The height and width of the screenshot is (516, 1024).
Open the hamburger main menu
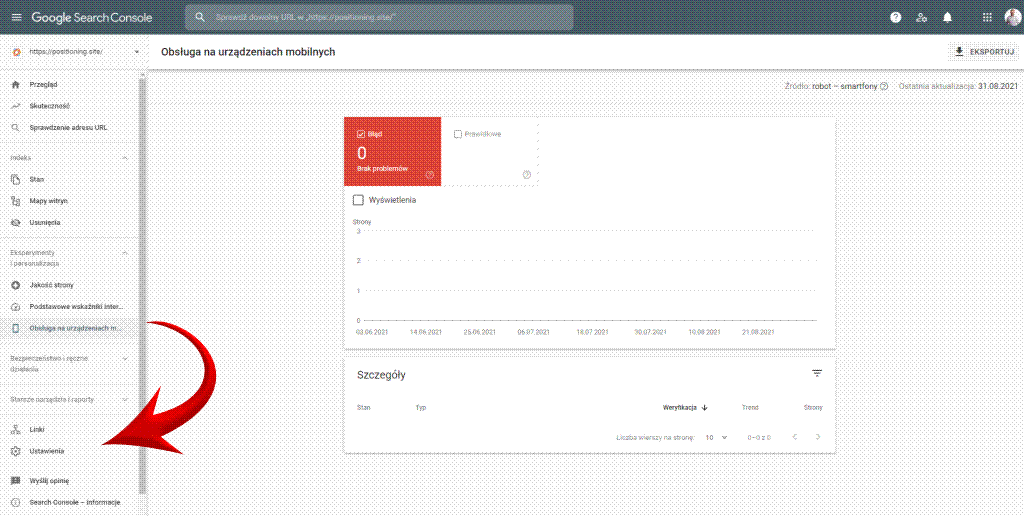[16, 18]
